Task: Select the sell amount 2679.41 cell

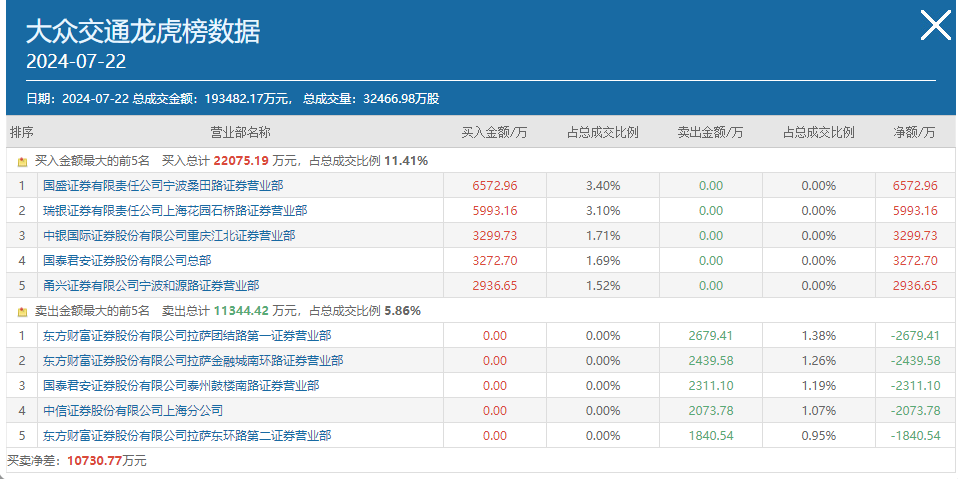Action: (x=711, y=335)
